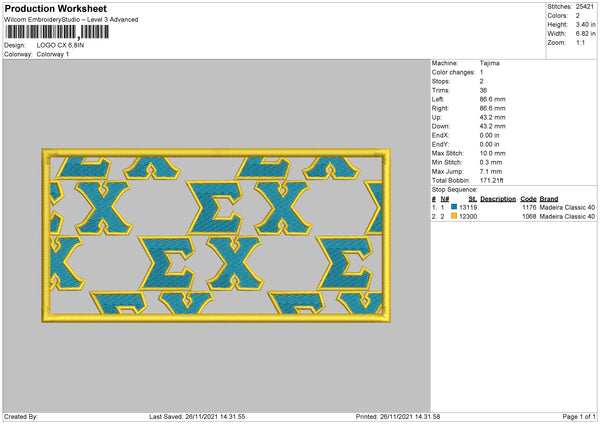Click the Height value 3.40 in
Screen dimensions: 600x424
coord(585,24)
